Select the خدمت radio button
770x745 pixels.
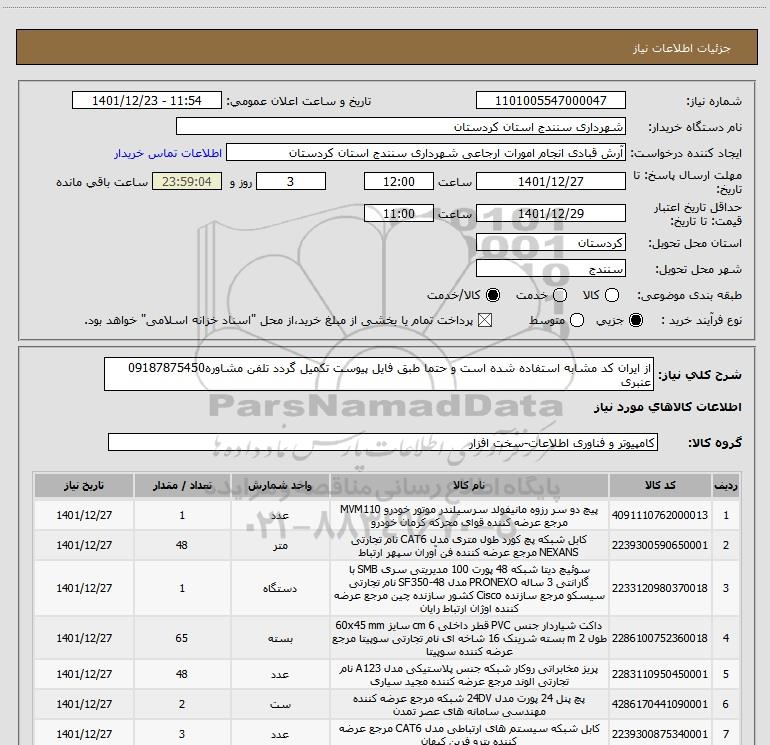point(560,295)
